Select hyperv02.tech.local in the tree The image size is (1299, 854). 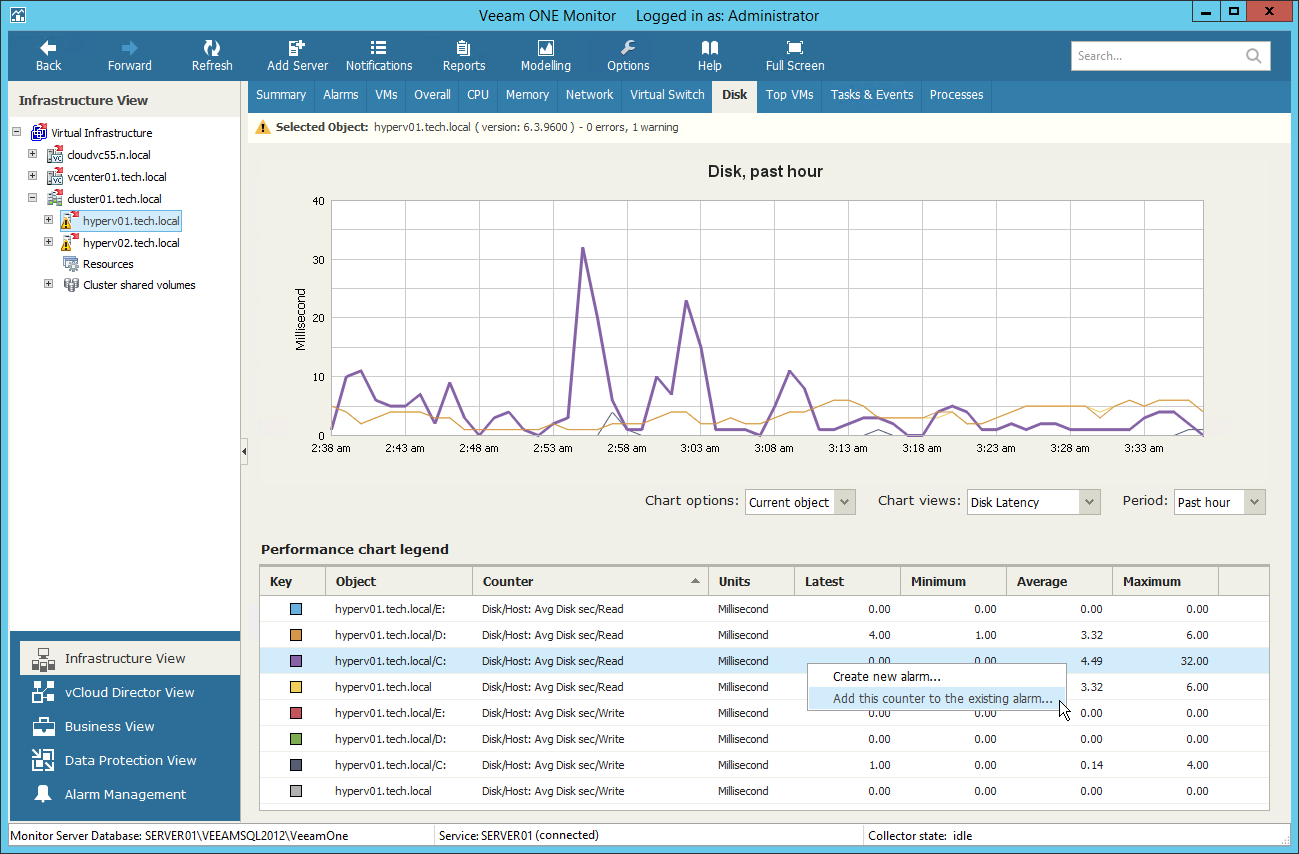click(x=131, y=242)
